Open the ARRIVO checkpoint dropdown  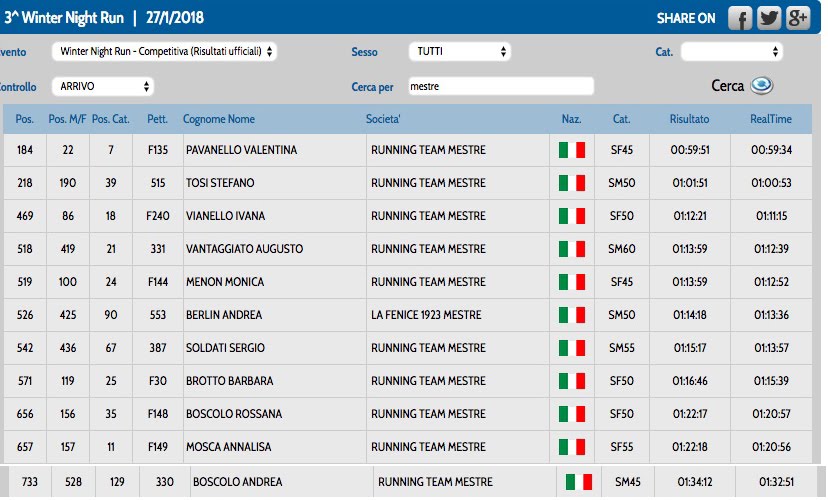(x=100, y=87)
